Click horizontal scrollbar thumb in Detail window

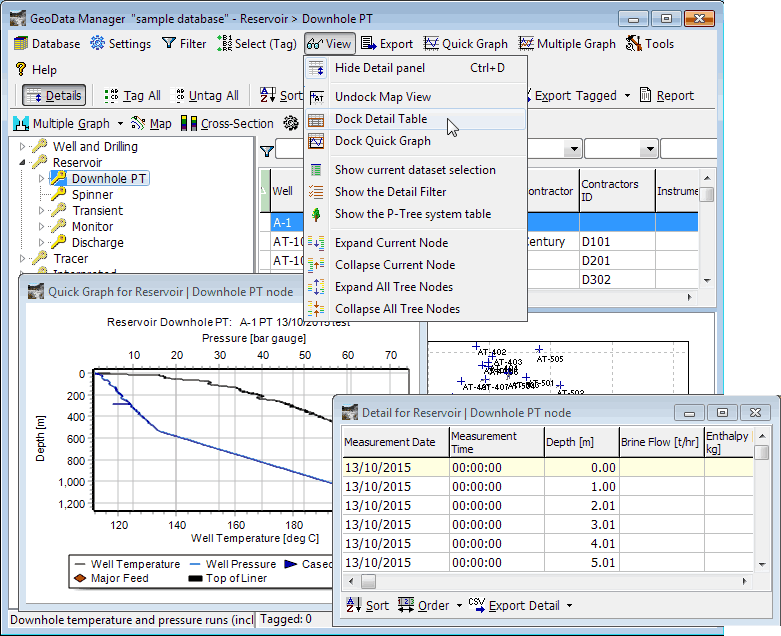369,581
